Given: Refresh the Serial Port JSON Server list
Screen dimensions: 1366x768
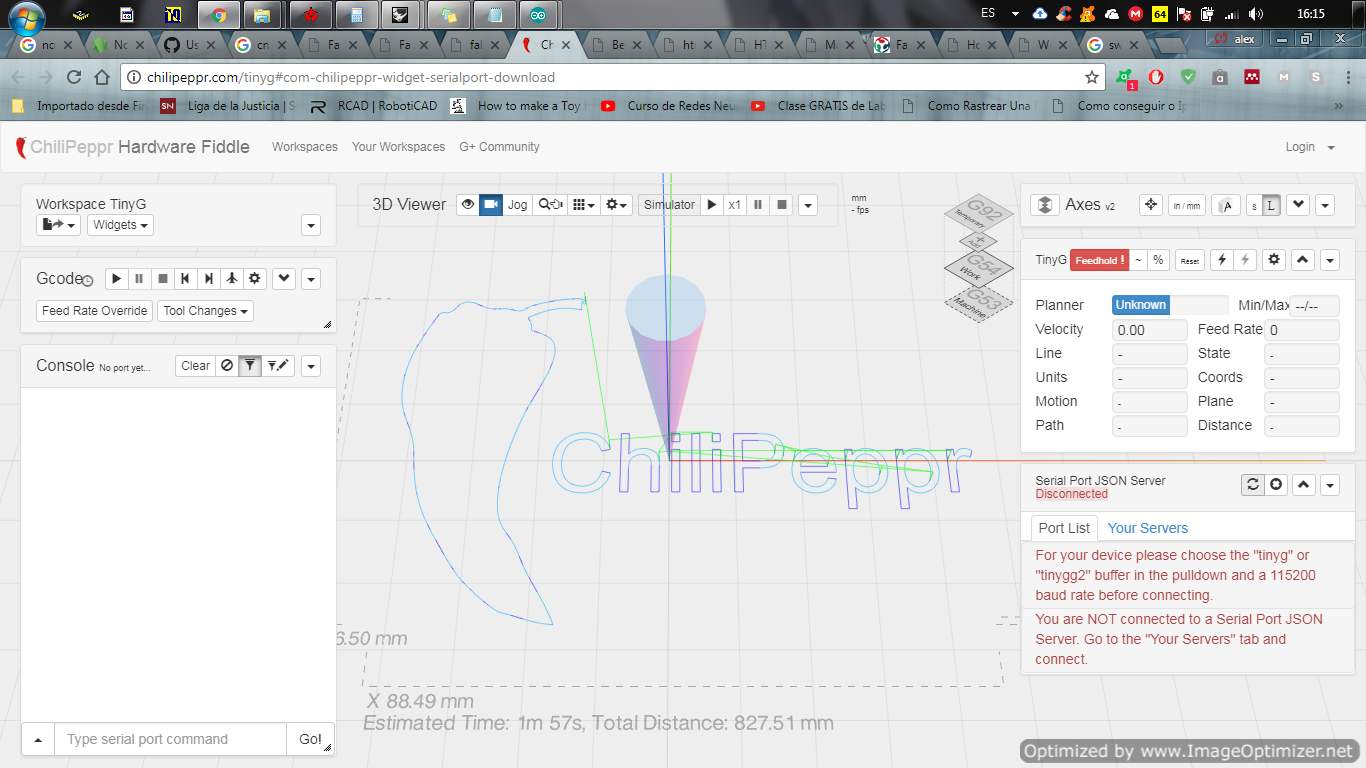Looking at the screenshot, I should [1252, 484].
